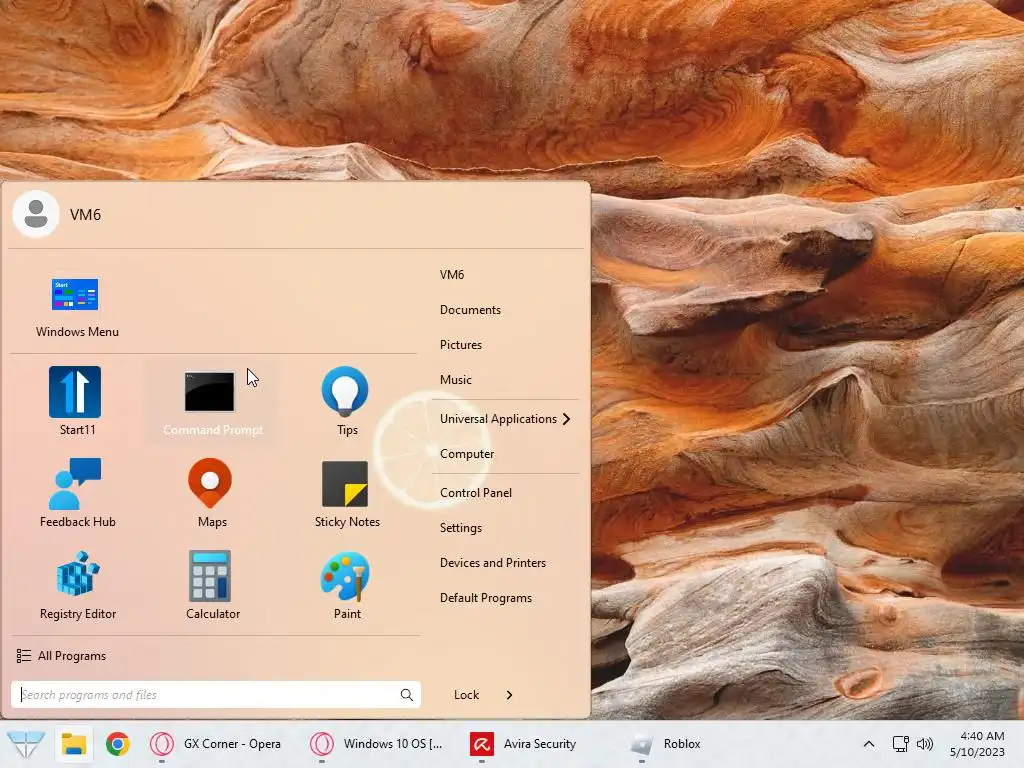
Task: Switch to GX Corner - Opera window
Action: click(217, 744)
